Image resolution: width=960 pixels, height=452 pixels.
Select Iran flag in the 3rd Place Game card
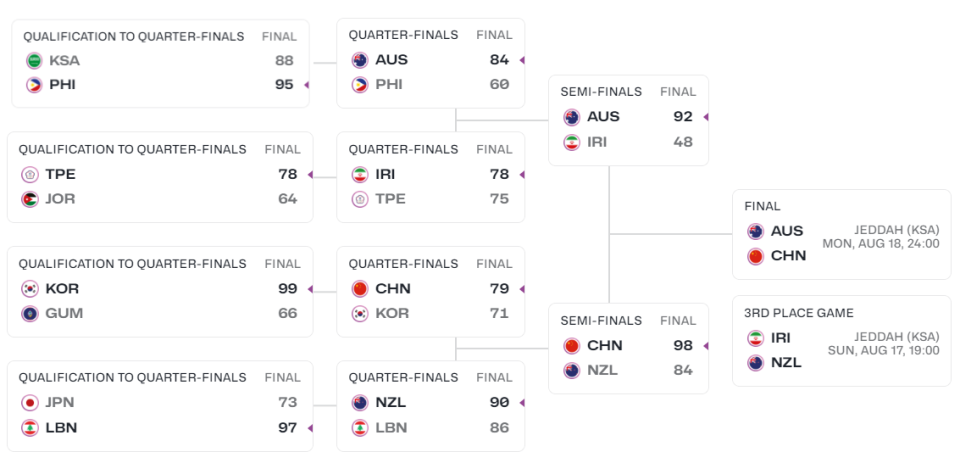click(x=755, y=338)
